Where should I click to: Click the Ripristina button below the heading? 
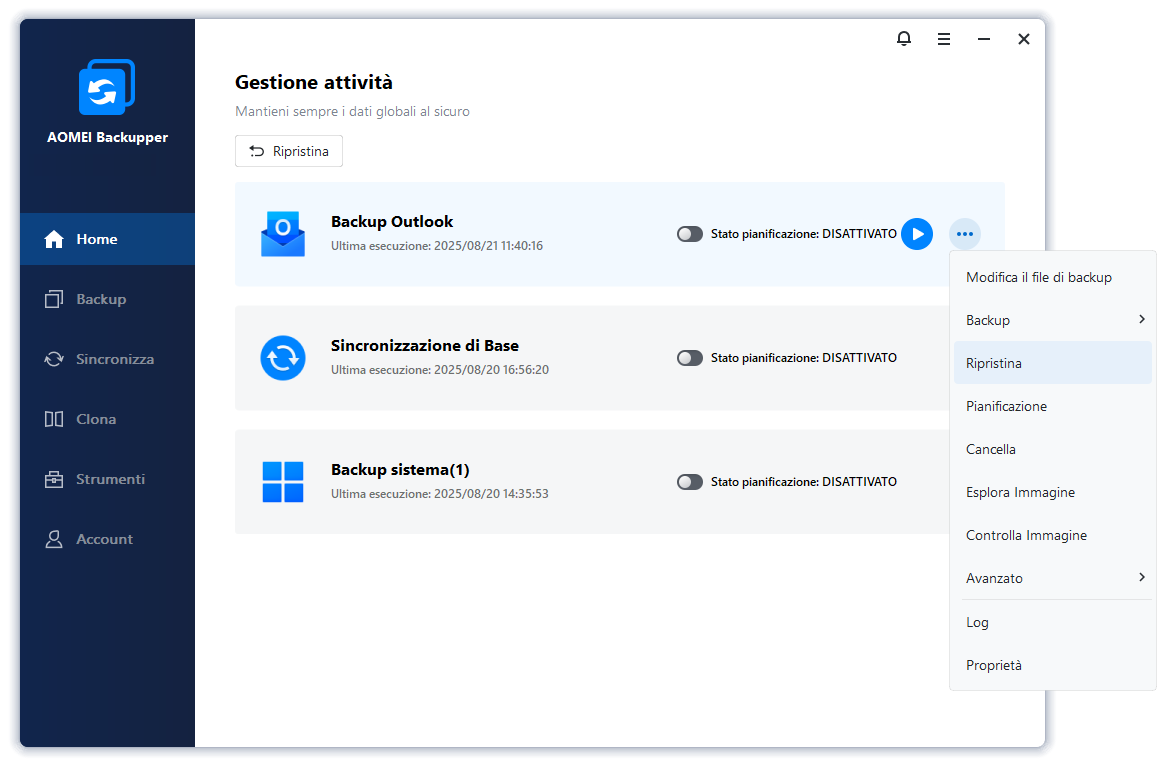(x=289, y=151)
